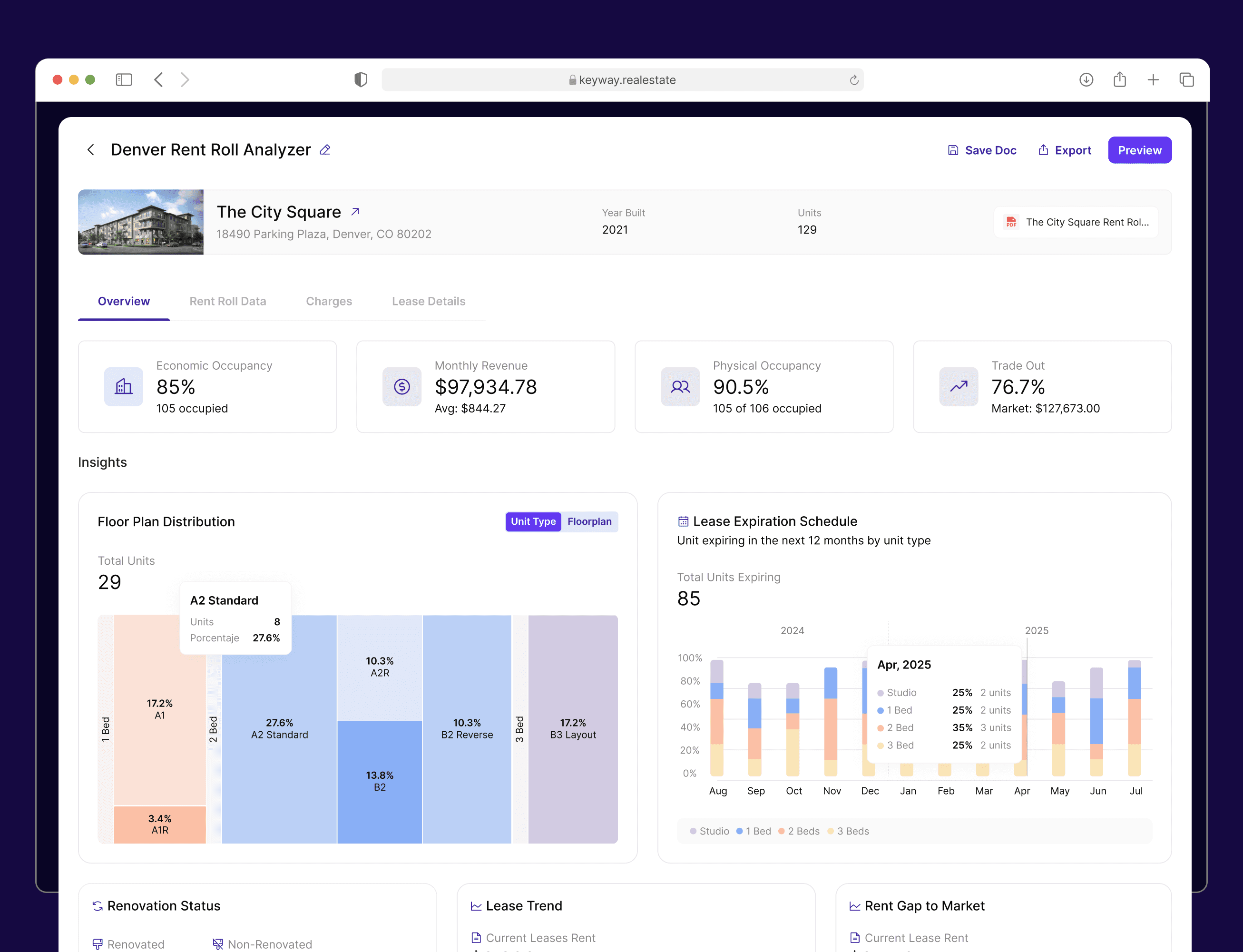Click the May bar in lease chart
This screenshot has height=952, width=1243.
tap(1058, 729)
